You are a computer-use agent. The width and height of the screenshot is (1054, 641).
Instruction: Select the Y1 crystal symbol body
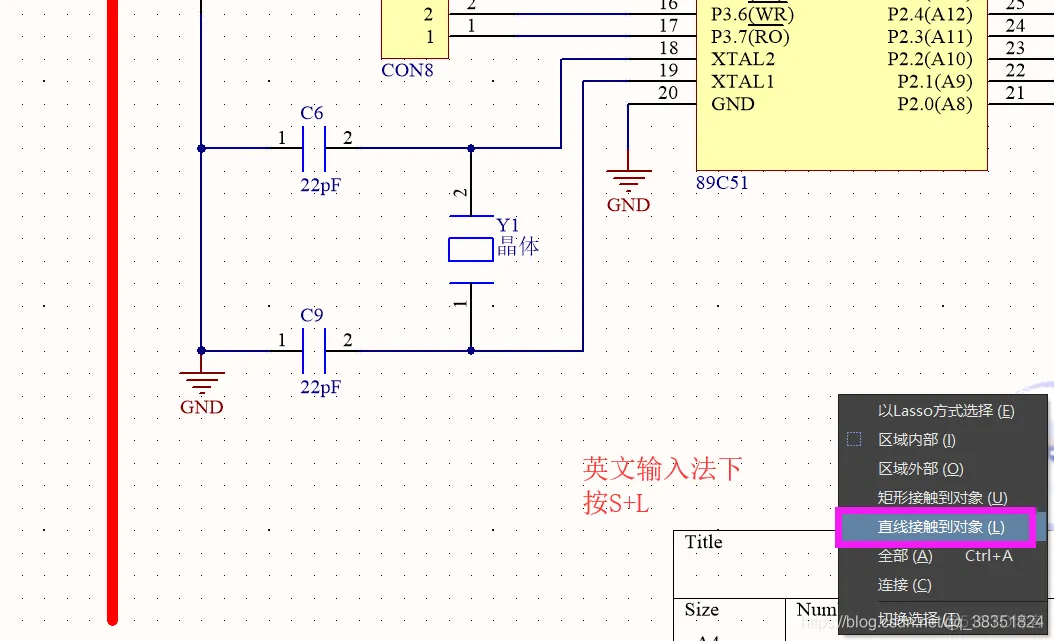pos(471,249)
